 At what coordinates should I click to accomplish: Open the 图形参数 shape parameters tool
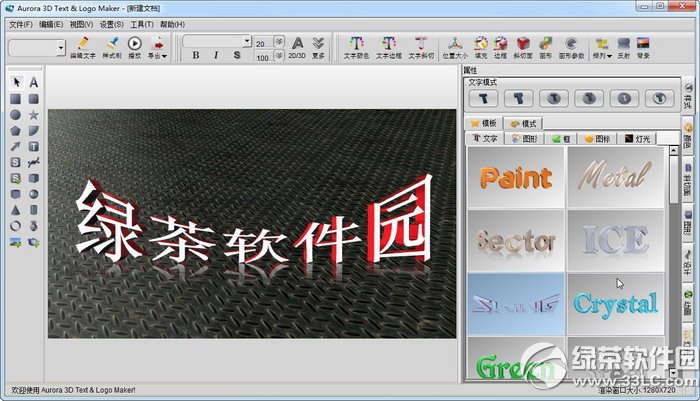point(571,47)
